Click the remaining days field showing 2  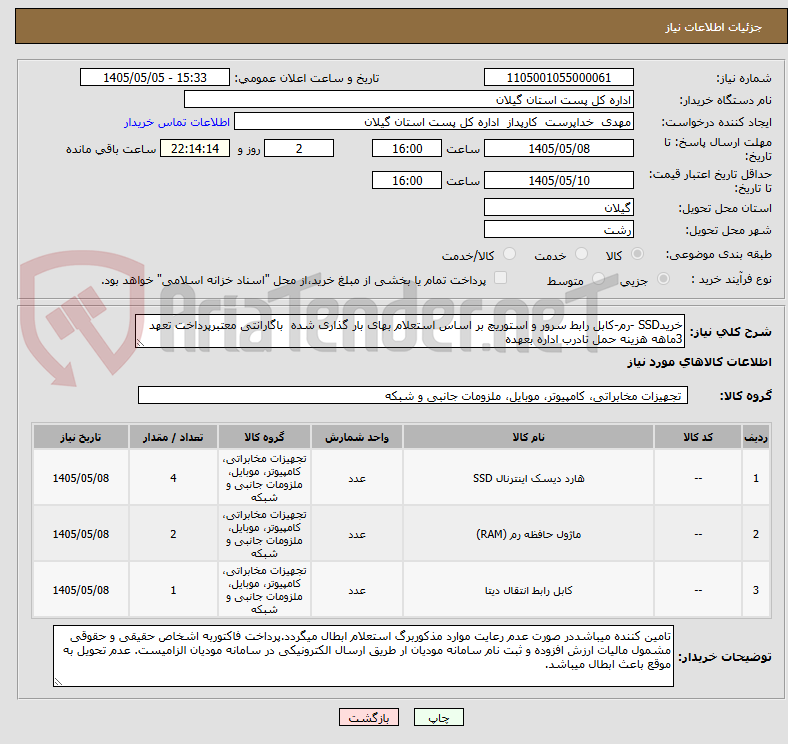coord(299,148)
